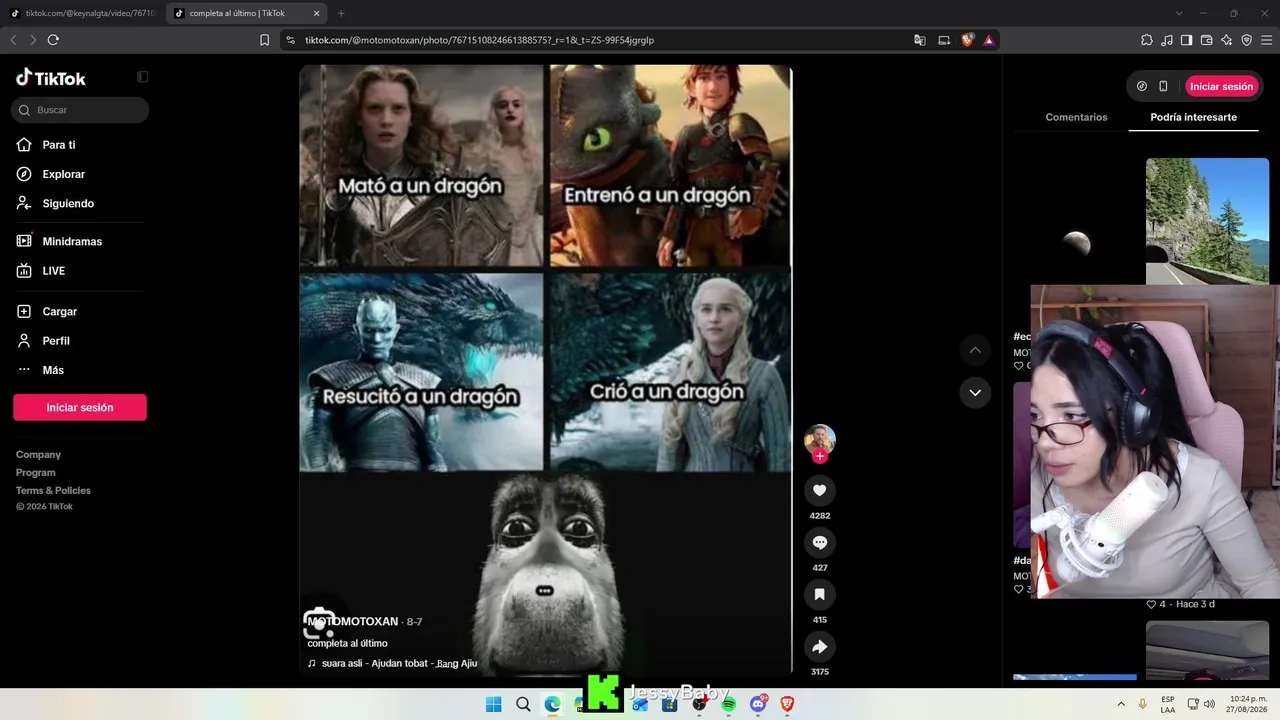Open the Brave Leo AI sparkle icon

(x=1227, y=40)
